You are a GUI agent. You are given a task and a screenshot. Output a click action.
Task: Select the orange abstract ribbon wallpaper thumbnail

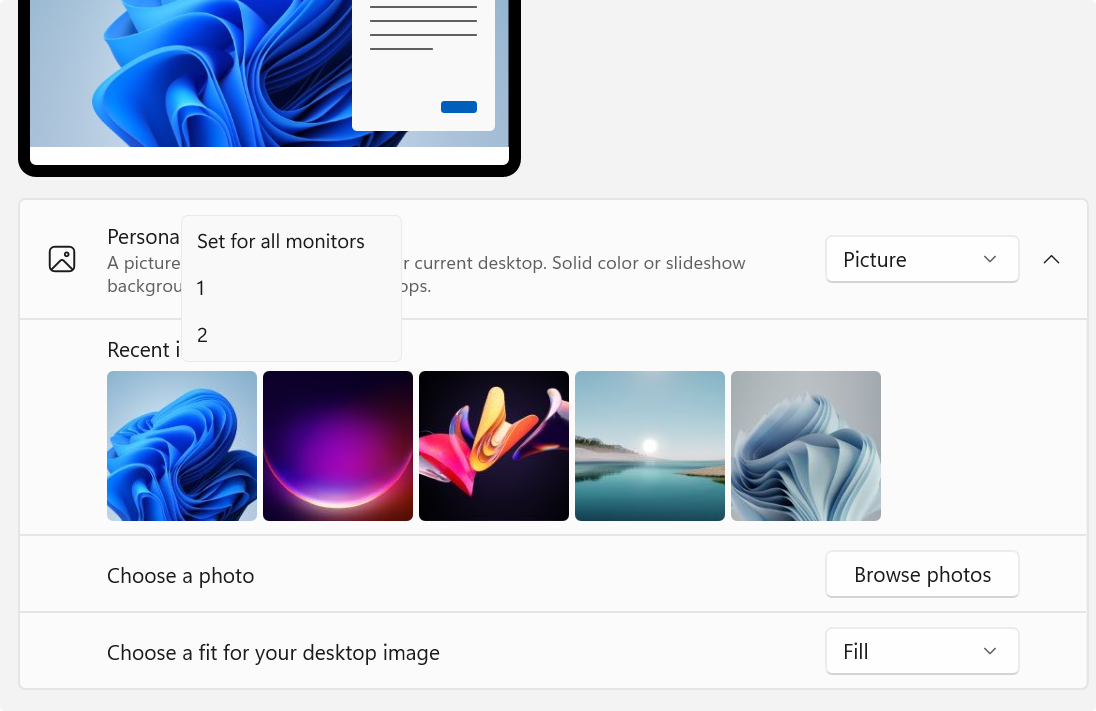[x=493, y=446]
